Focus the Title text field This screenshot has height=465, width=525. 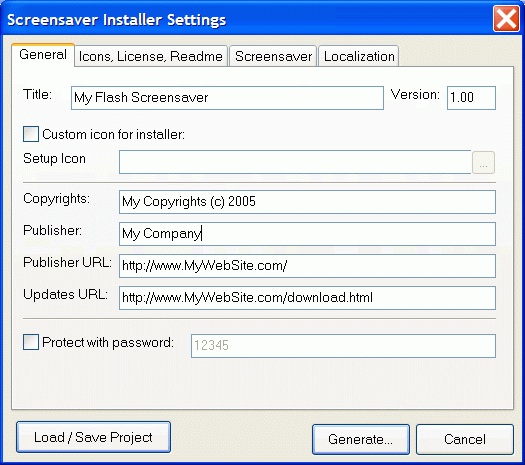[227, 98]
